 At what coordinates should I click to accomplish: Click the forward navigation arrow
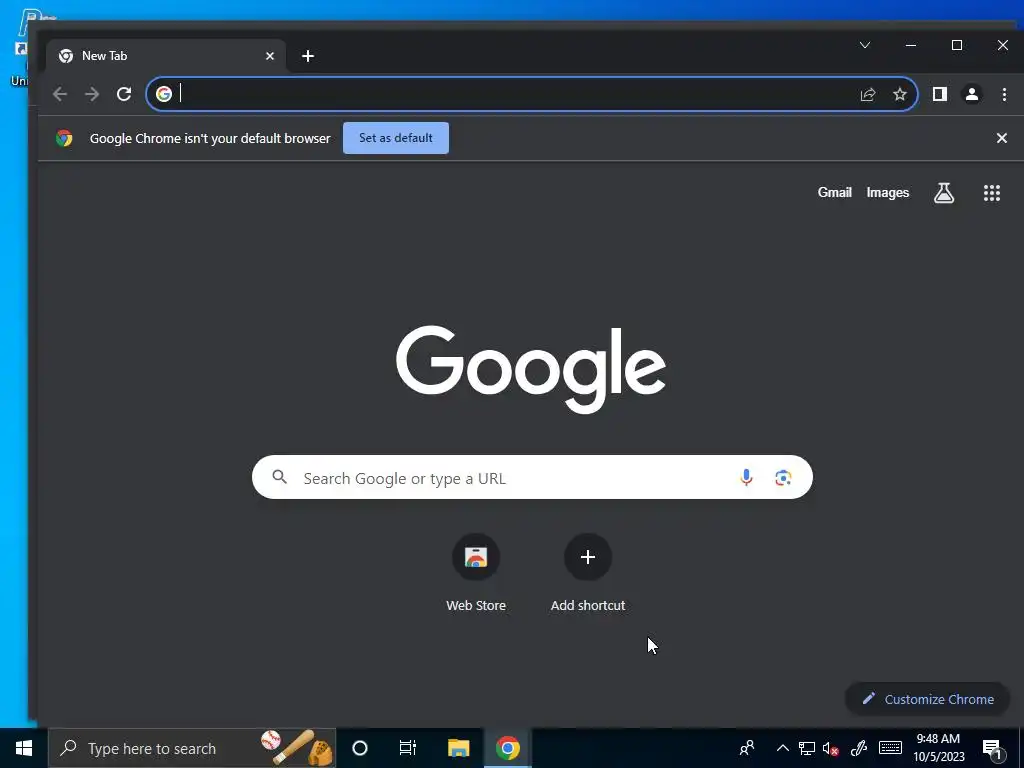point(92,94)
